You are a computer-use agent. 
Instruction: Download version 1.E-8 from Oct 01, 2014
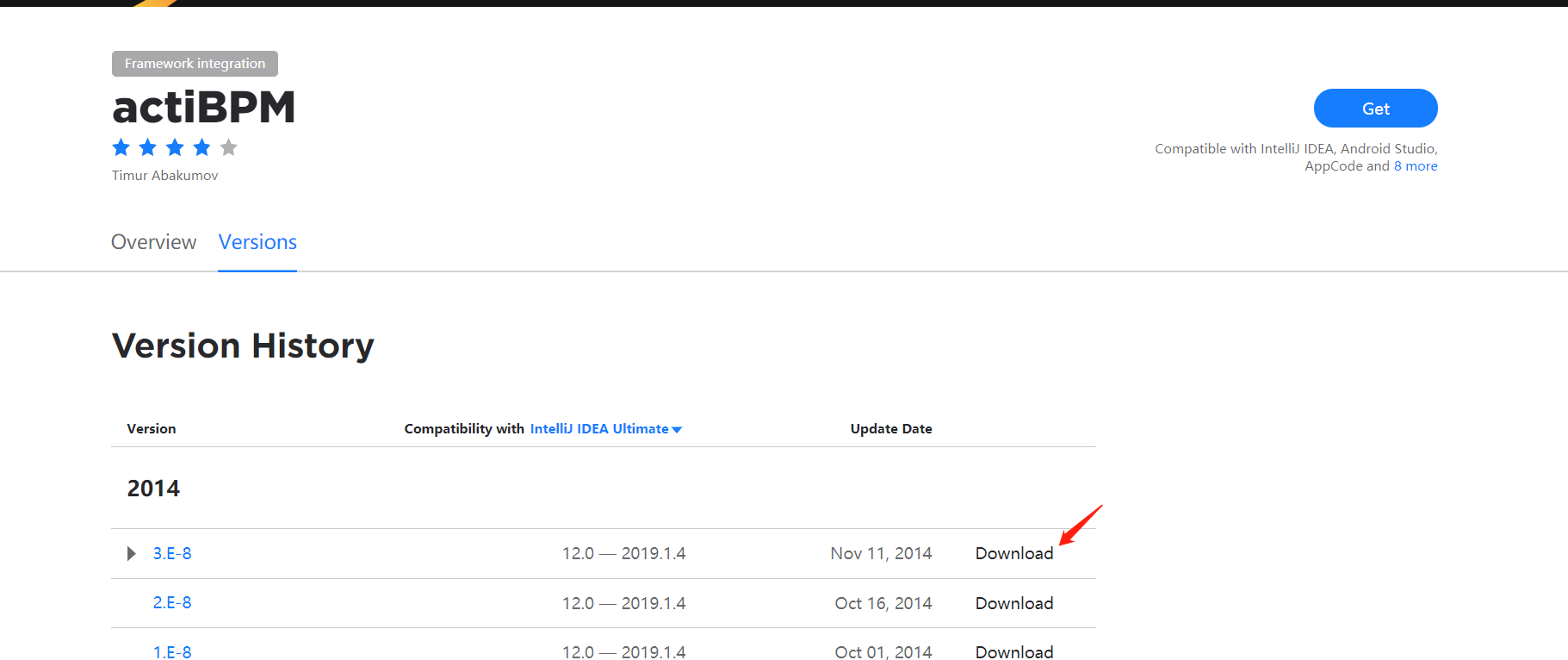click(x=1014, y=652)
